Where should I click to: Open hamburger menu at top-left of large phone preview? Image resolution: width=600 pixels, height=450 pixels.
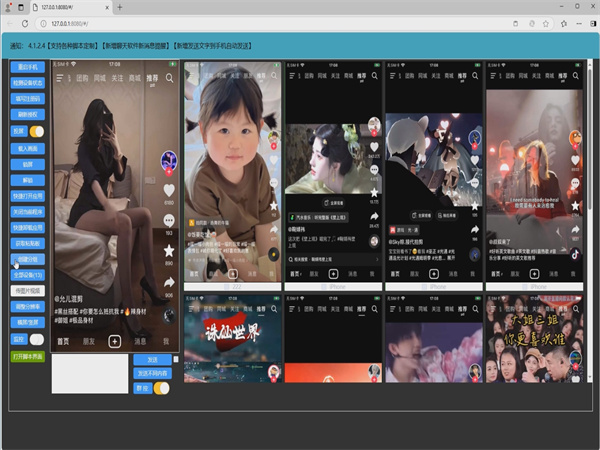coord(59,77)
